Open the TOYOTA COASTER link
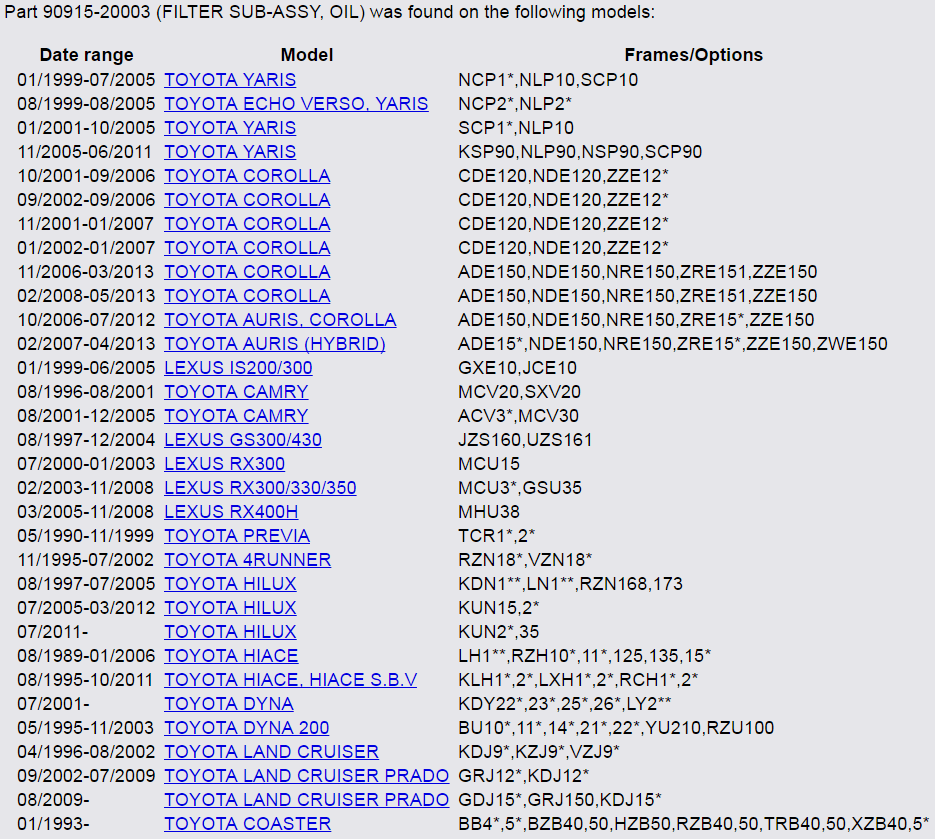The image size is (935, 839). click(x=248, y=823)
